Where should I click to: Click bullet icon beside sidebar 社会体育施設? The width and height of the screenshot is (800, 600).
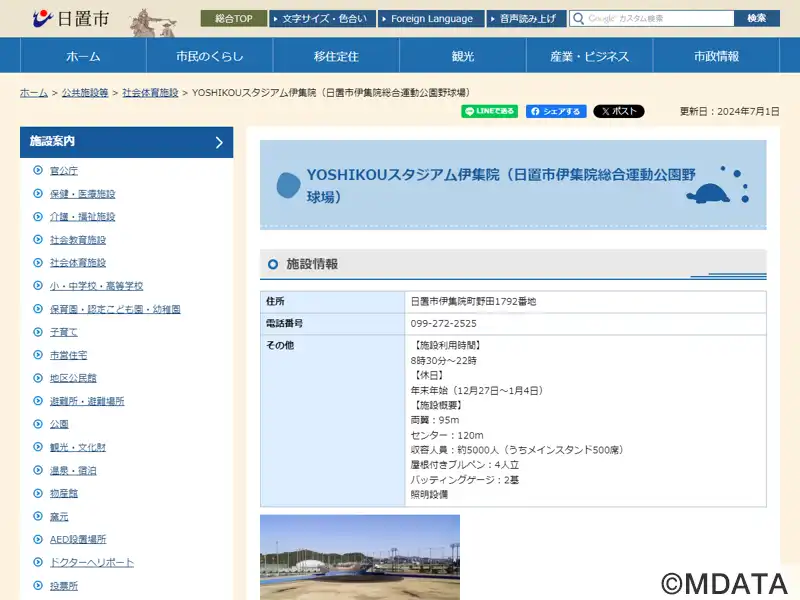click(x=38, y=262)
